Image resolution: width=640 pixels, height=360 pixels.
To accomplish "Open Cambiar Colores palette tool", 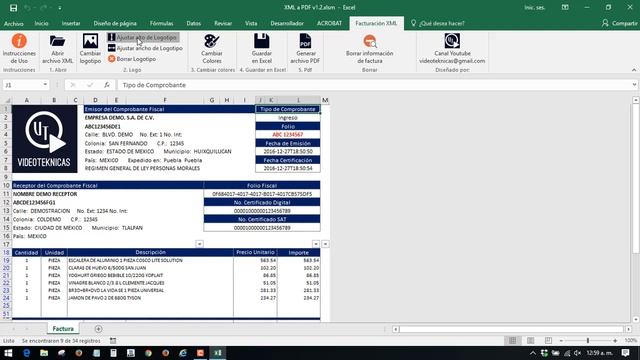I will (x=211, y=41).
